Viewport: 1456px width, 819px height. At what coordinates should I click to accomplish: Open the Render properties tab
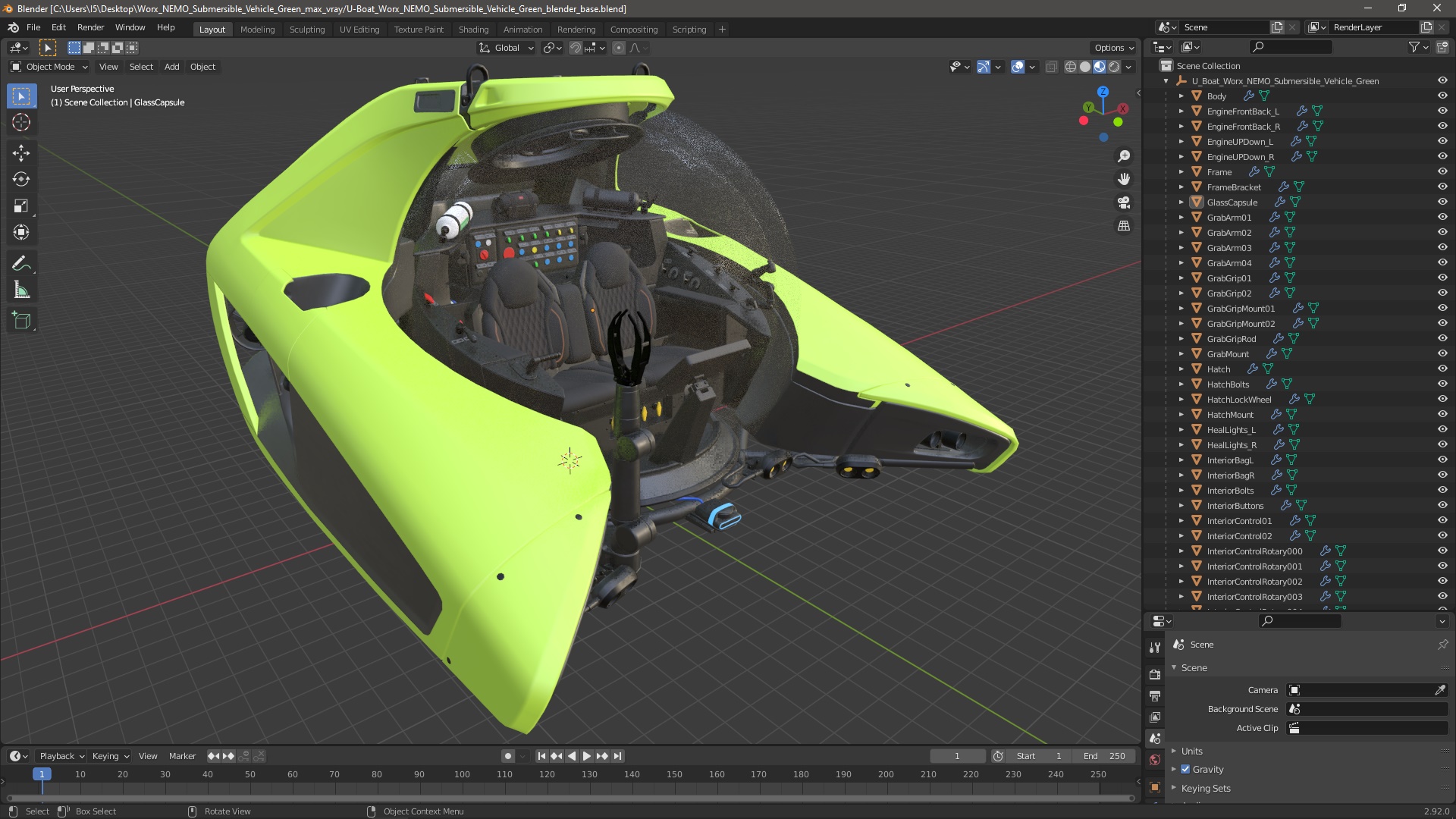click(1155, 674)
